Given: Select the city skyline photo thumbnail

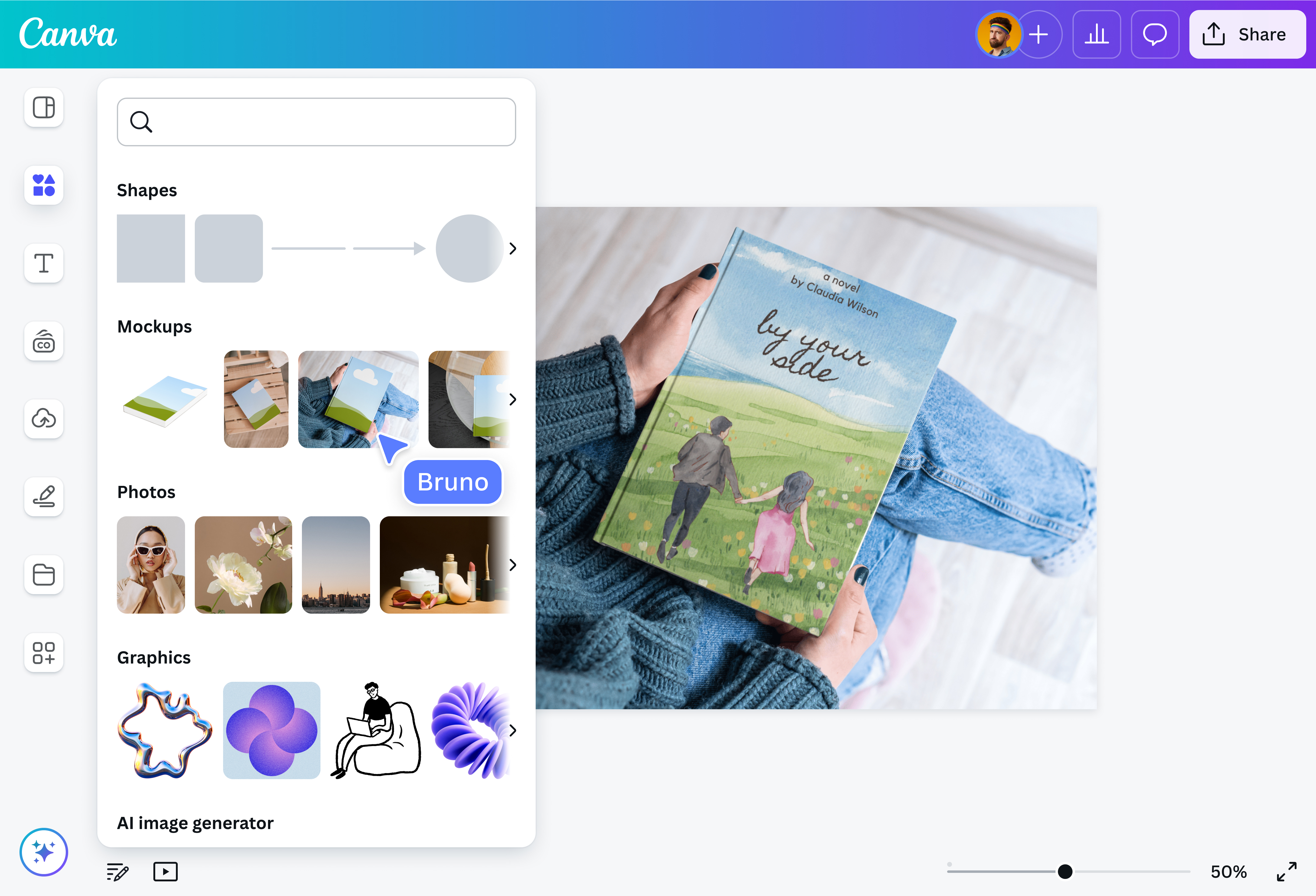Looking at the screenshot, I should (x=335, y=564).
